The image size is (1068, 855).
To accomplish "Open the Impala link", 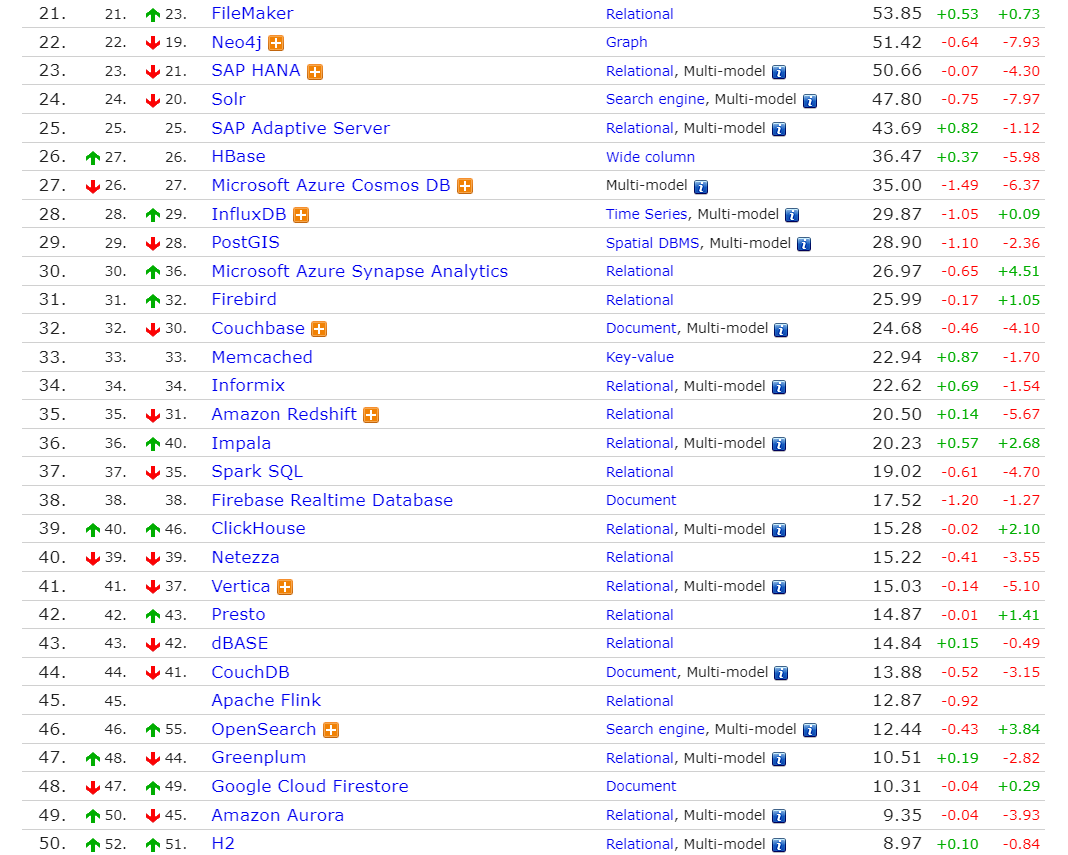I will [241, 443].
